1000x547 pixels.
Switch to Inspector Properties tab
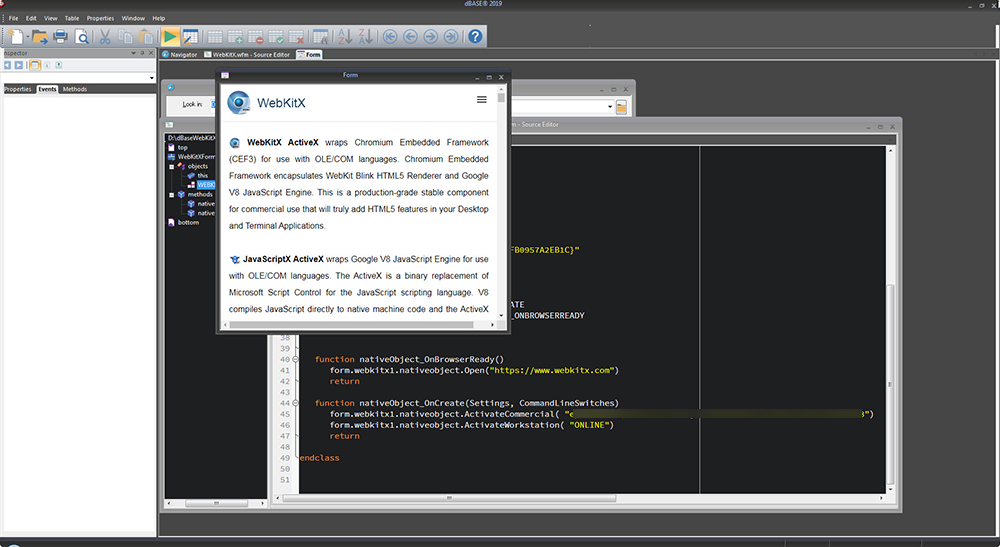coord(18,89)
